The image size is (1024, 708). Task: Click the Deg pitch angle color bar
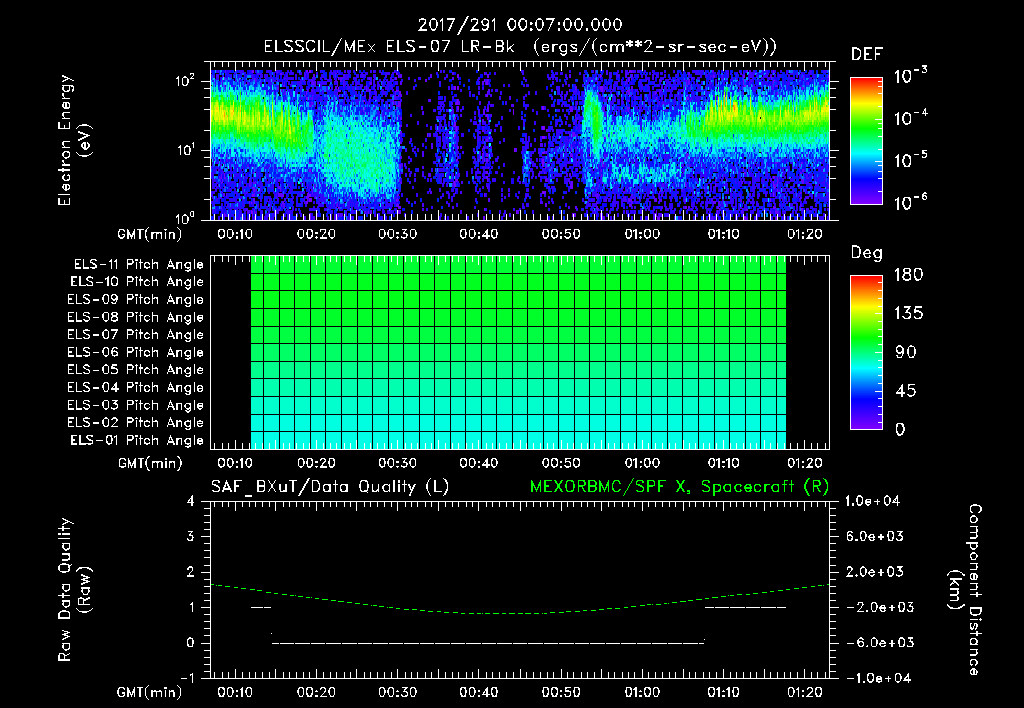coord(866,352)
